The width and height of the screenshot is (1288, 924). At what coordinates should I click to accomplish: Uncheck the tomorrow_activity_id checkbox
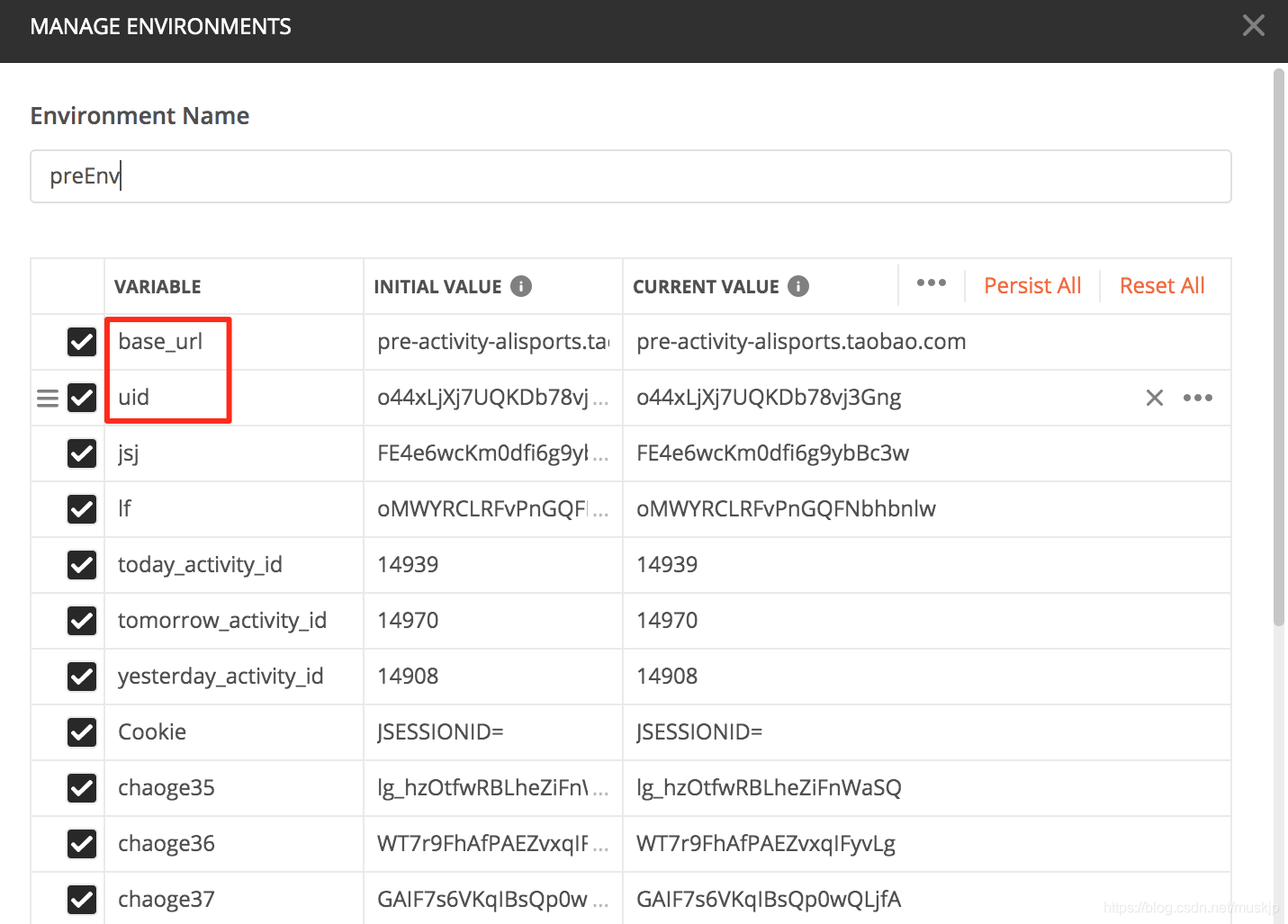[82, 621]
